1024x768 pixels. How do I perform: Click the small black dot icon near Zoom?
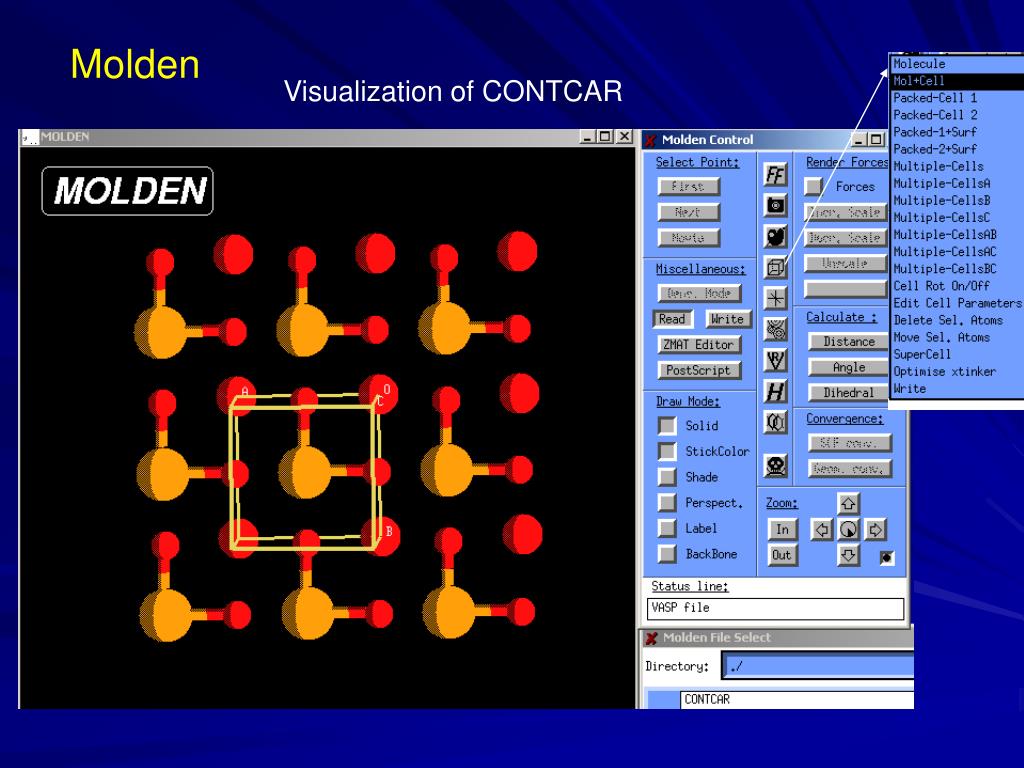pos(886,558)
